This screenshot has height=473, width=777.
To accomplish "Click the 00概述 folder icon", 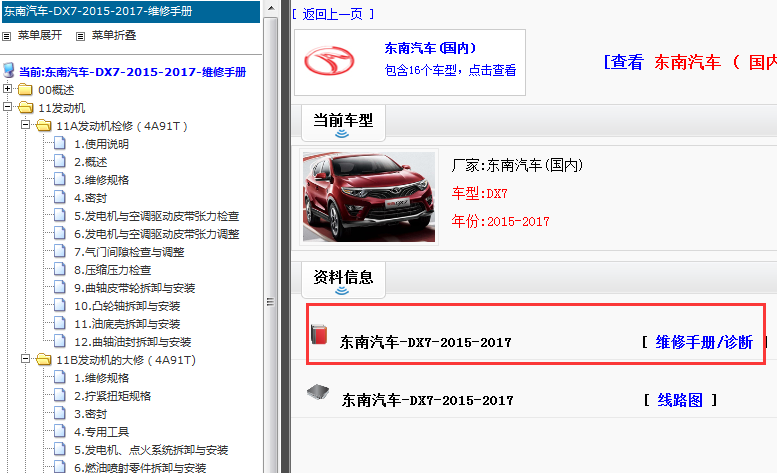I will [x=25, y=90].
